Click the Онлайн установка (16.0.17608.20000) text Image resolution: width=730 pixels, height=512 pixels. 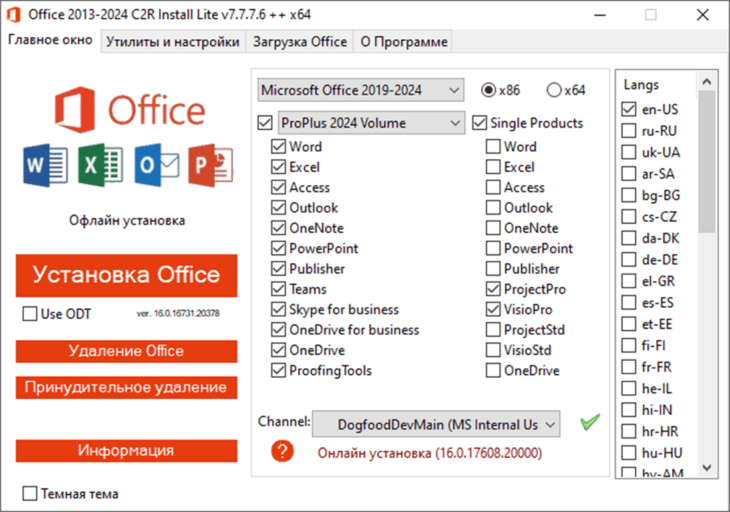(430, 453)
